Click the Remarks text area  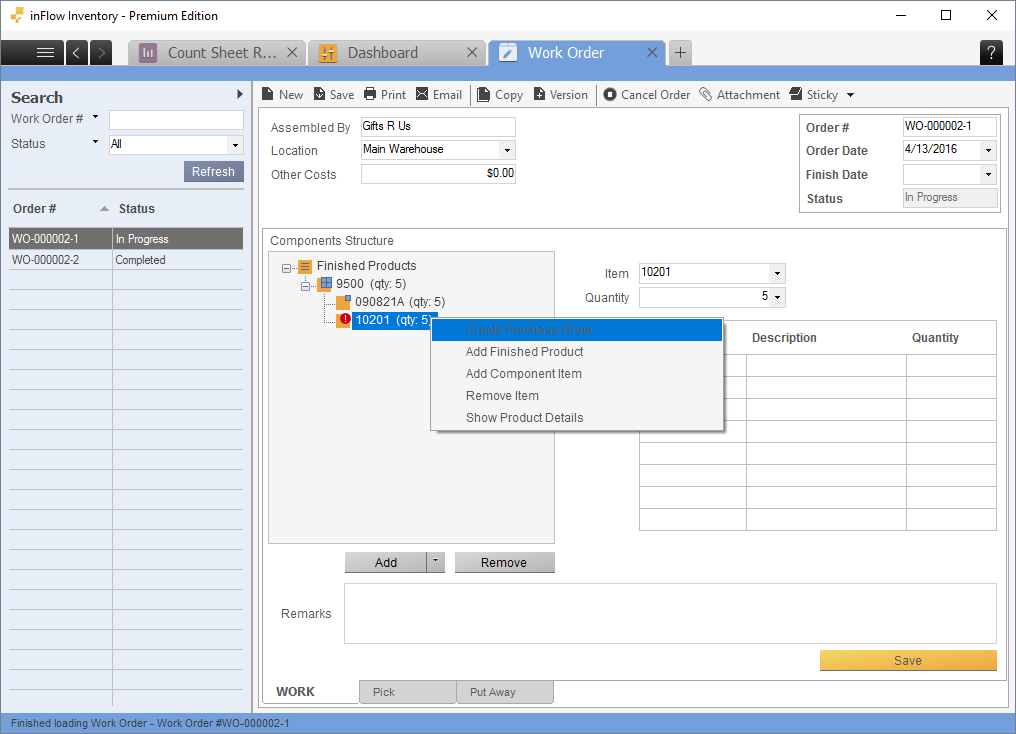point(670,614)
